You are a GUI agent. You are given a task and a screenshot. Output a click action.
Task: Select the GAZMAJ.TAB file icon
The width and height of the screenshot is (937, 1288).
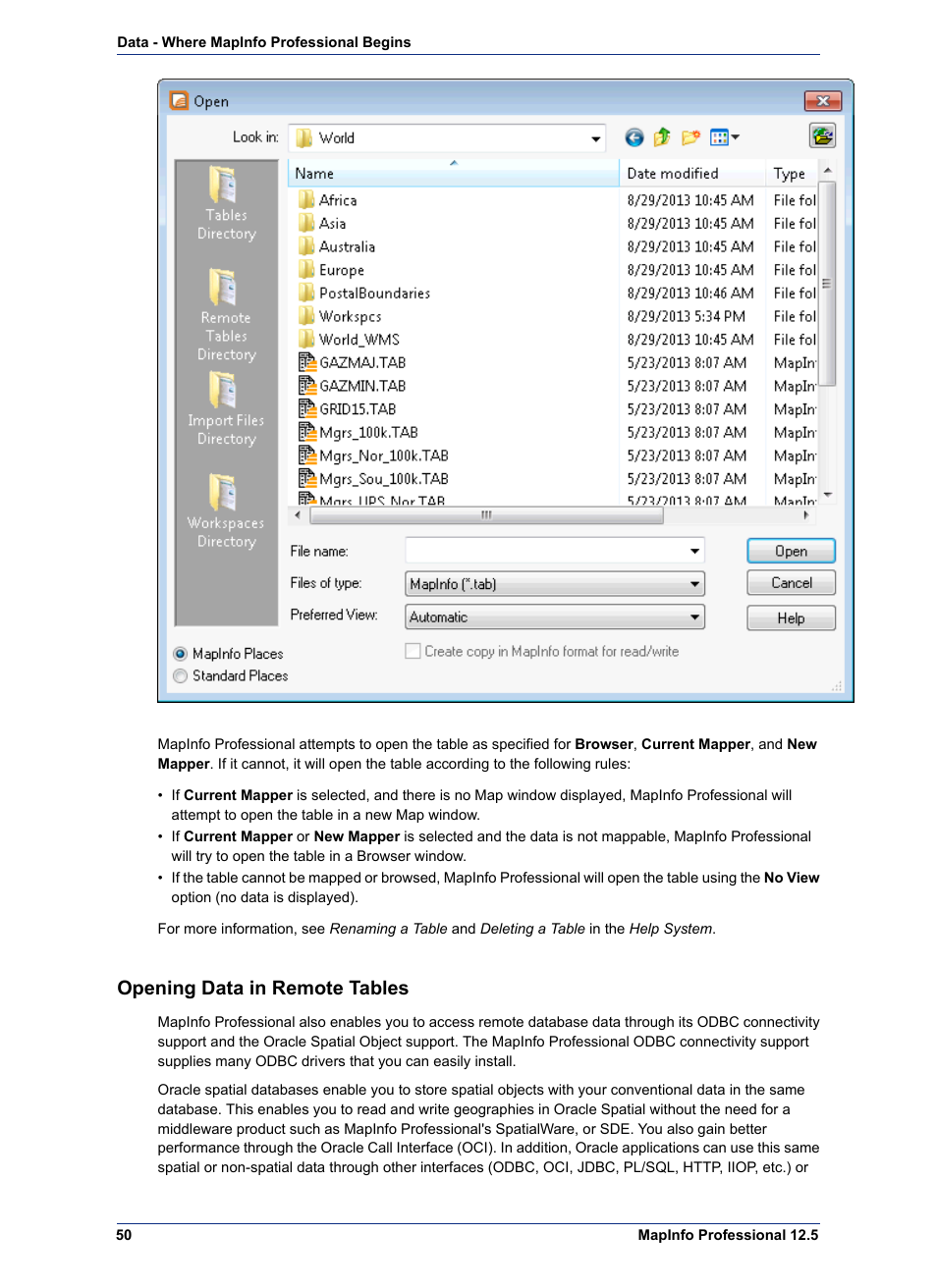(x=306, y=362)
